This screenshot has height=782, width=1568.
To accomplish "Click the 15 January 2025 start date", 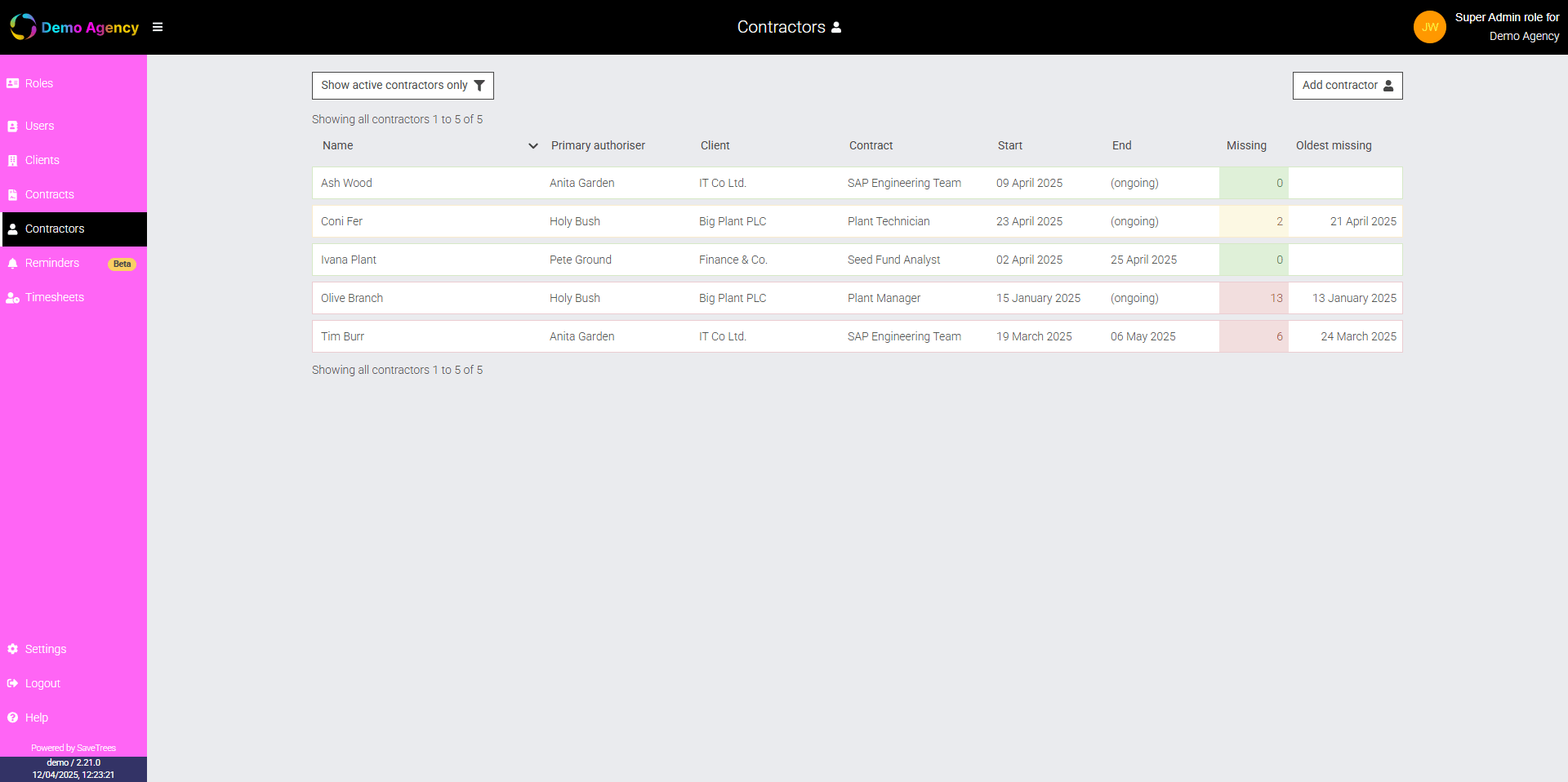I will tap(1038, 298).
